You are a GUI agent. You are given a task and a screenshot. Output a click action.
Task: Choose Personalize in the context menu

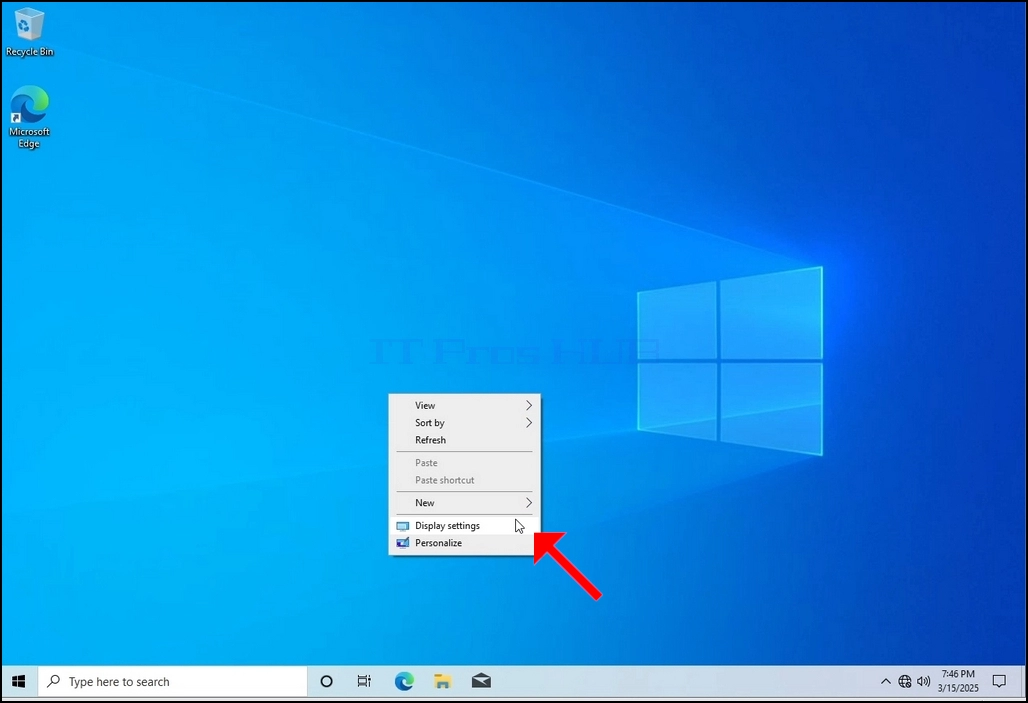tap(465, 543)
